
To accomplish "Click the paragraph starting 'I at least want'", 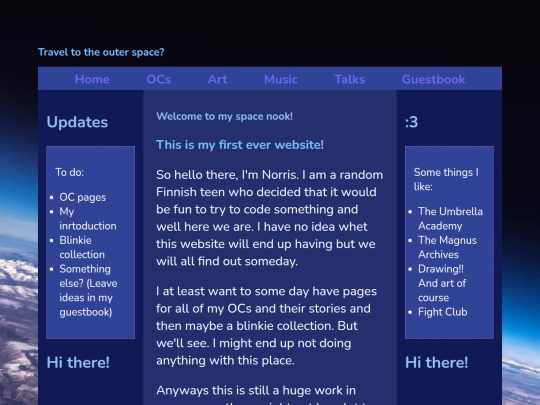I will tap(267, 326).
